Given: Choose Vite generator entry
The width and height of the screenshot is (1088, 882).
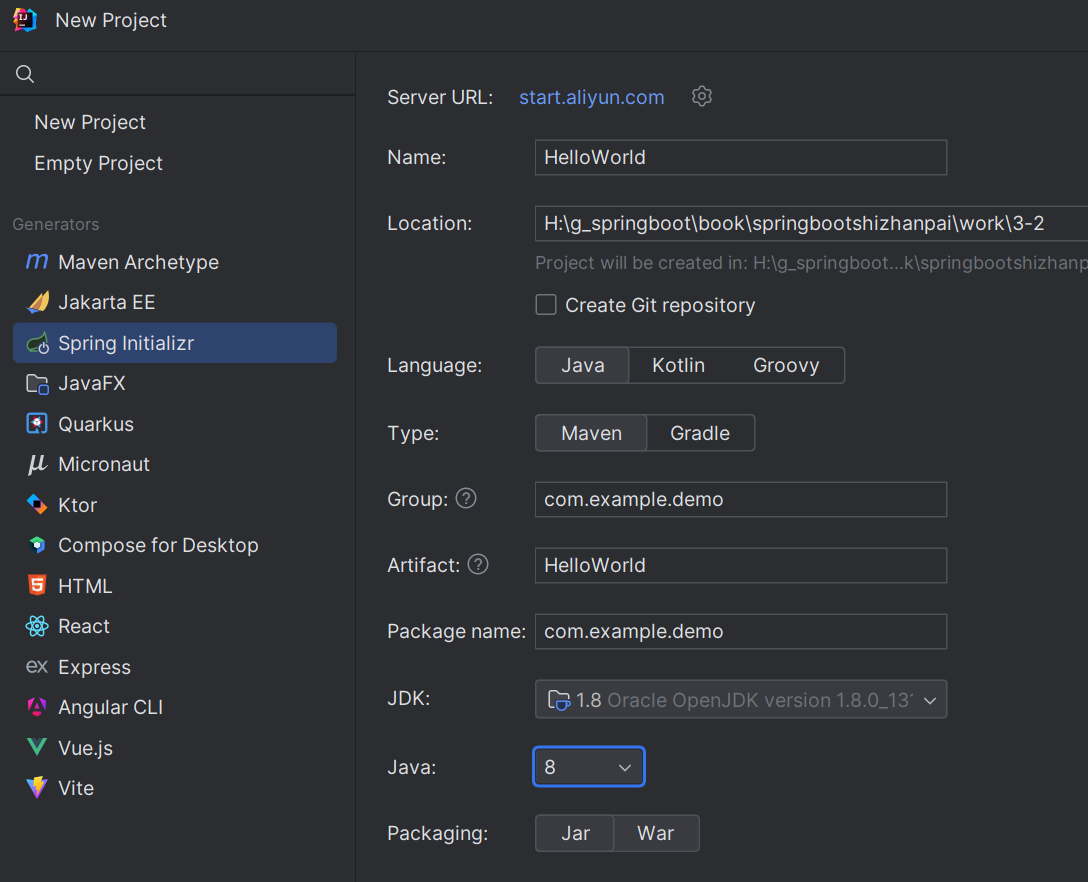Looking at the screenshot, I should click(175, 787).
